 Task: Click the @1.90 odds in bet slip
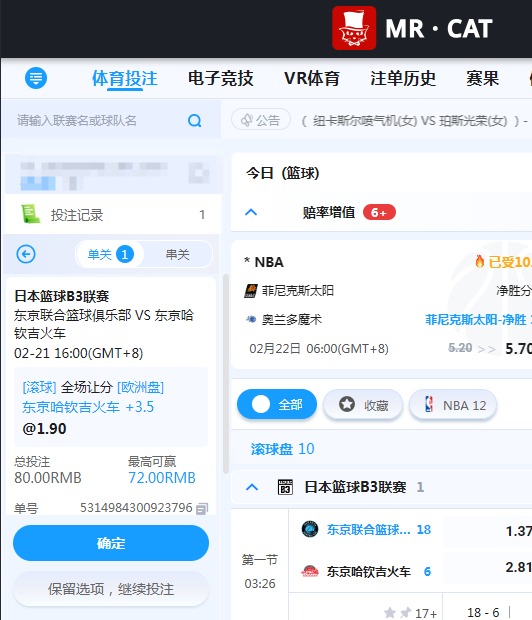(x=44, y=429)
